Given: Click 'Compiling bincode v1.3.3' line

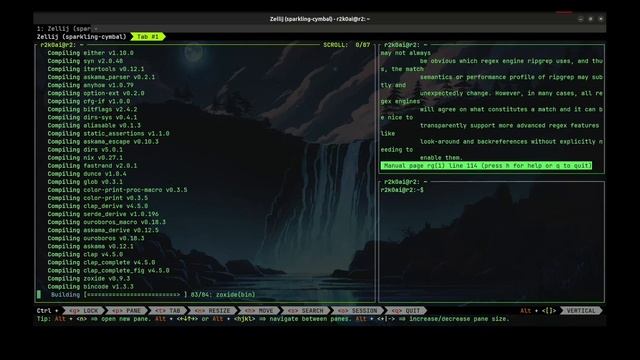Looking at the screenshot, I should pyautogui.click(x=90, y=287).
